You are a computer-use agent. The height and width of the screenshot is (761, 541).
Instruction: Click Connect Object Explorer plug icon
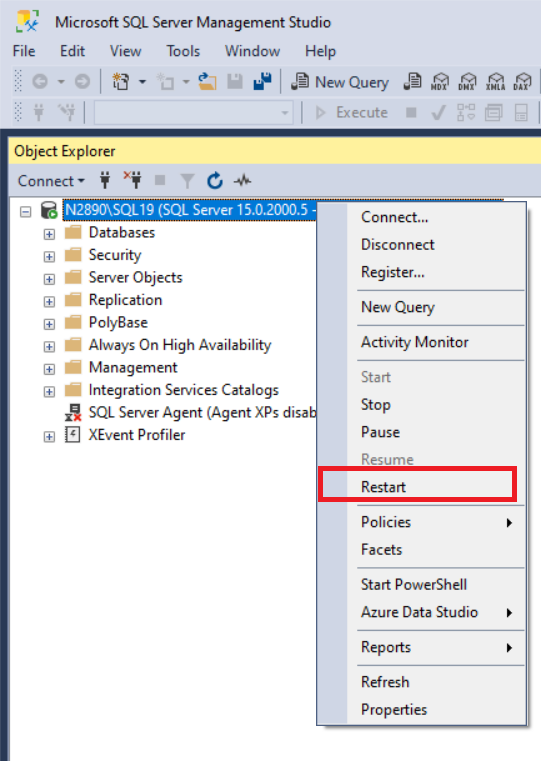click(105, 181)
